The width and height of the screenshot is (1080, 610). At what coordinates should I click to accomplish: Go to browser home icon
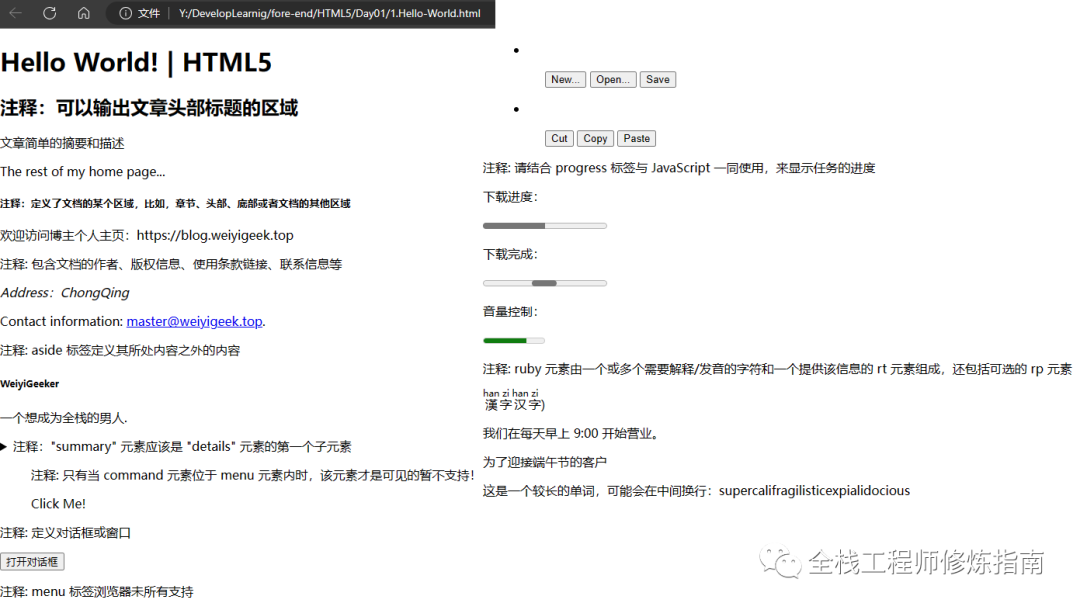(83, 13)
